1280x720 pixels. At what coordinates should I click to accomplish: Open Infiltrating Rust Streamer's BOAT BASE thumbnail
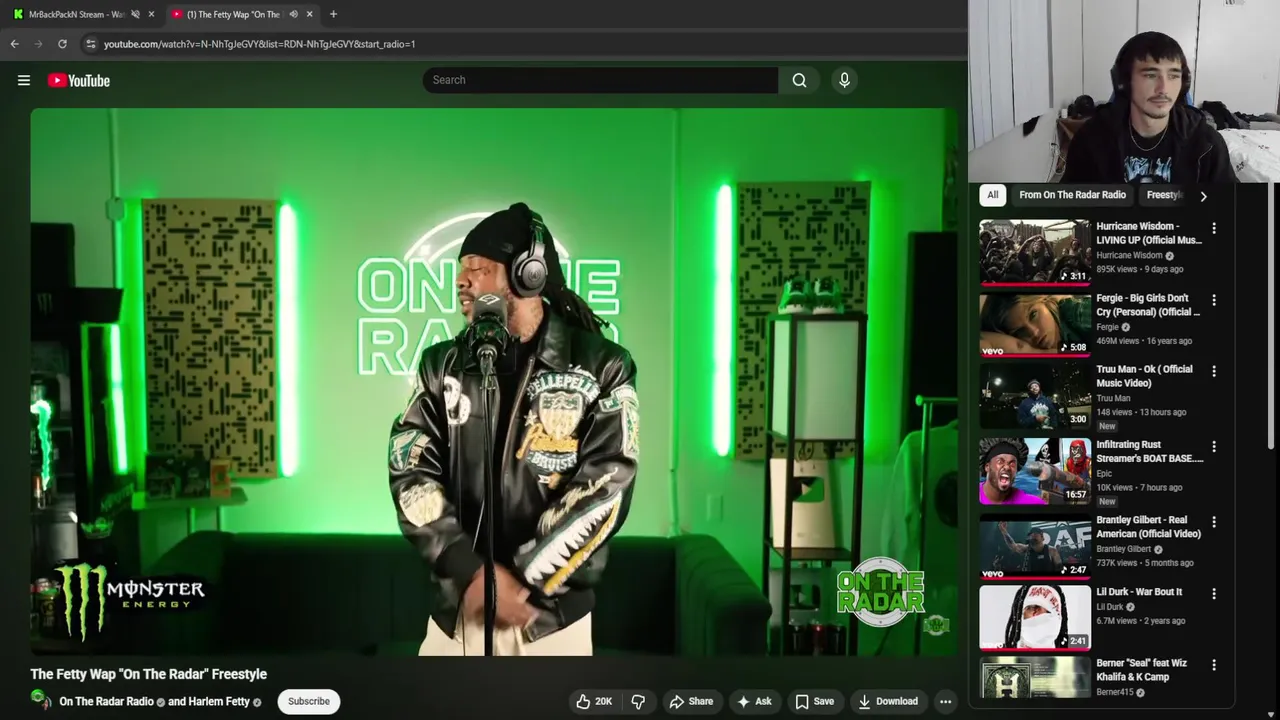click(1035, 470)
